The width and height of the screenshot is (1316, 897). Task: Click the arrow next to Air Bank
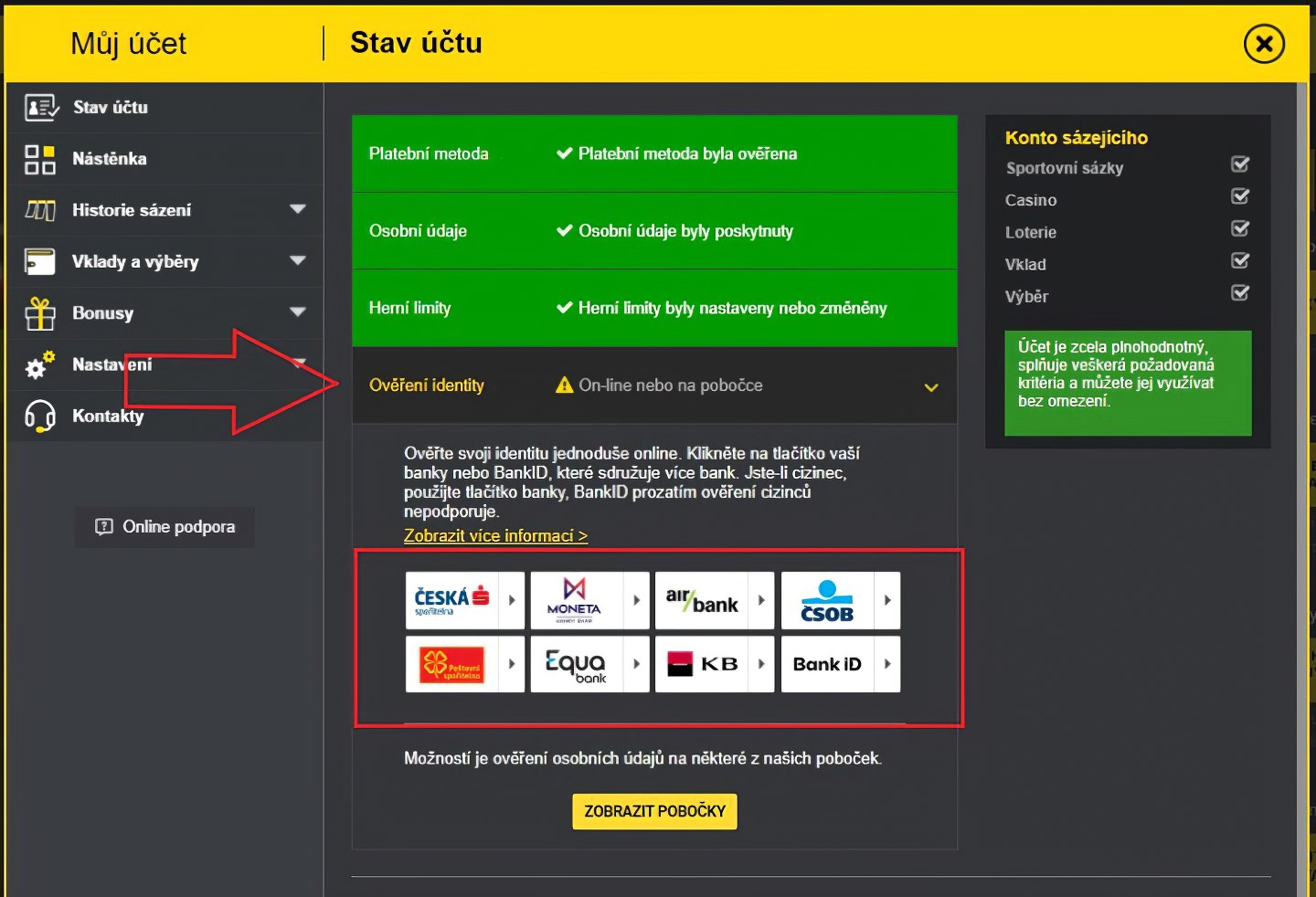pyautogui.click(x=761, y=600)
